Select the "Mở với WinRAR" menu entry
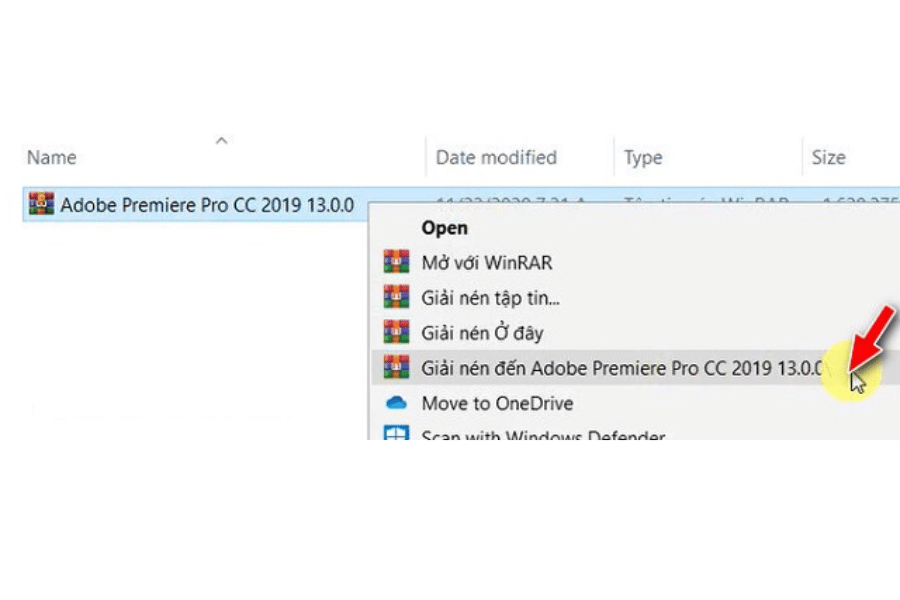This screenshot has width=900, height=600. (486, 263)
